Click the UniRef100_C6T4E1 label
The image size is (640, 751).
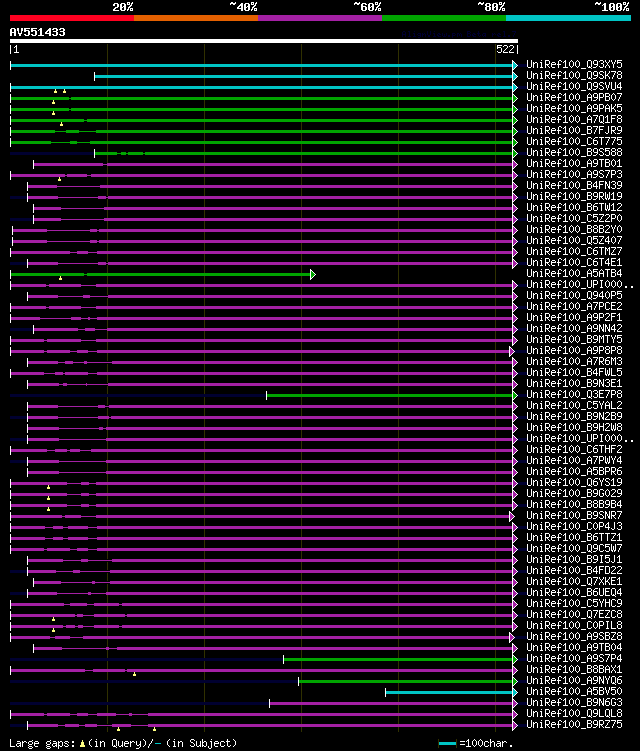(574, 262)
